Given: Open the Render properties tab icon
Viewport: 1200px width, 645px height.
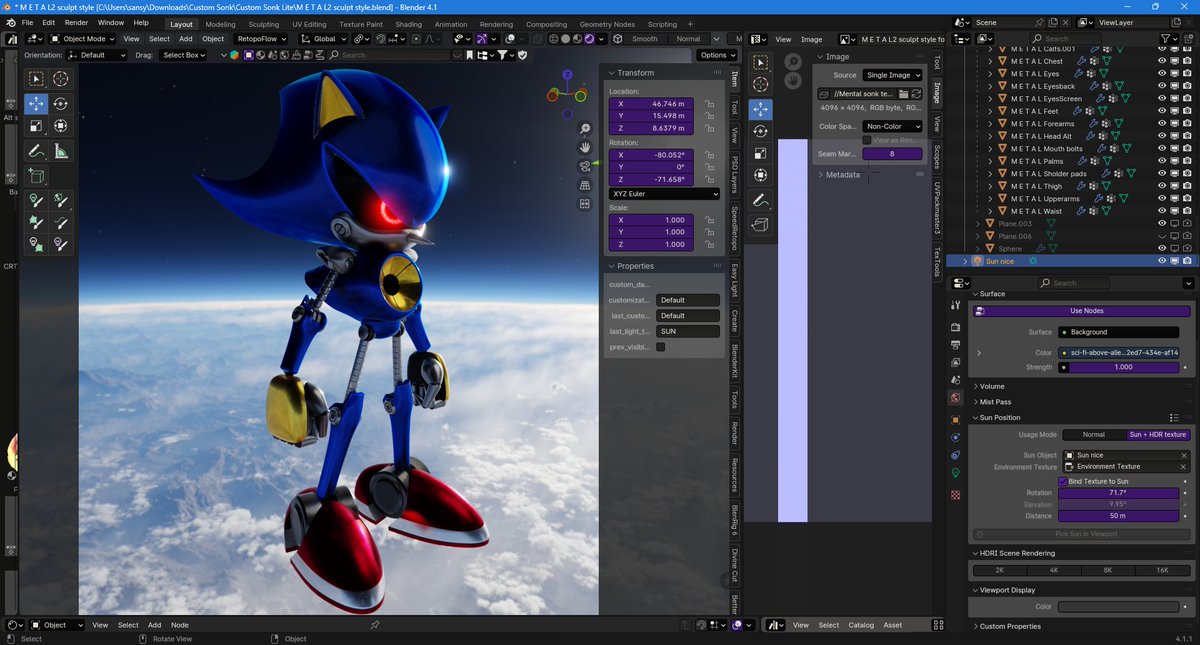Looking at the screenshot, I should pyautogui.click(x=955, y=327).
